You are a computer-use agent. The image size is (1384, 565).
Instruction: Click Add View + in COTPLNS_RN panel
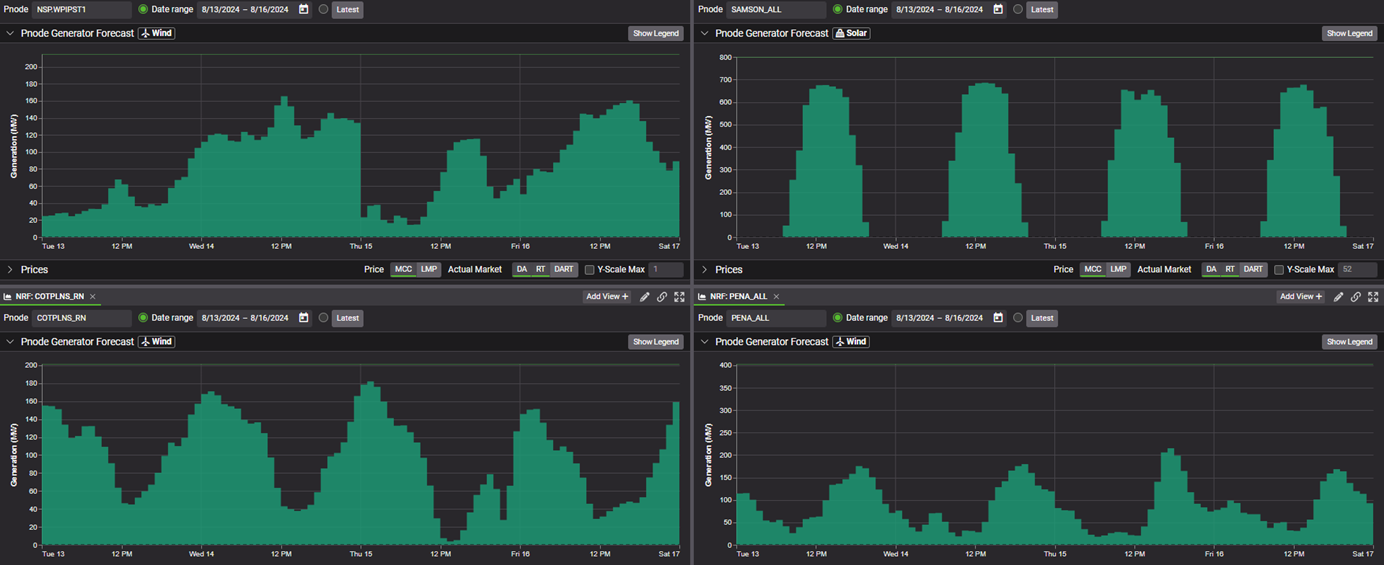coord(607,297)
